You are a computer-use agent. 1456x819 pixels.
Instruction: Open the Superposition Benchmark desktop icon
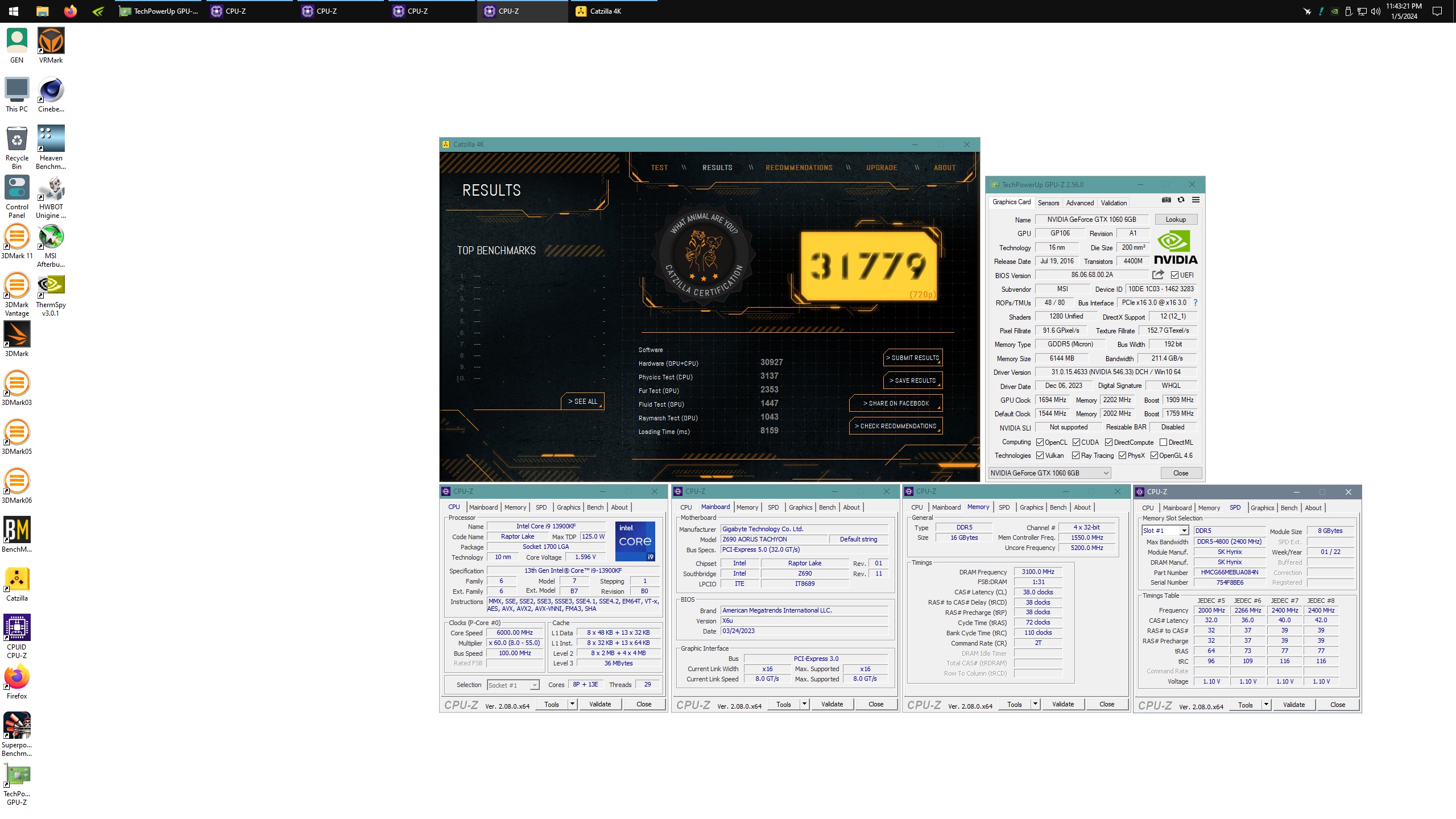(17, 734)
